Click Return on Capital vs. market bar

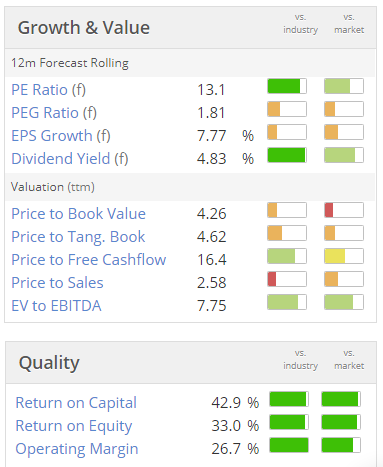[x=341, y=399]
